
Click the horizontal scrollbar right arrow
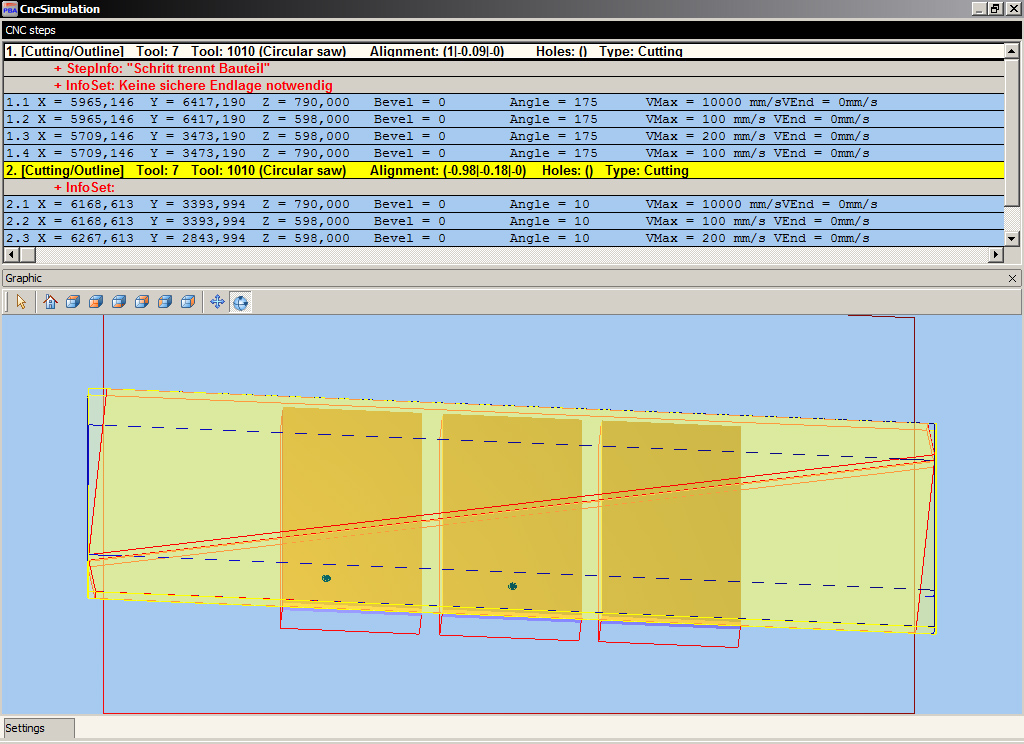coord(996,255)
